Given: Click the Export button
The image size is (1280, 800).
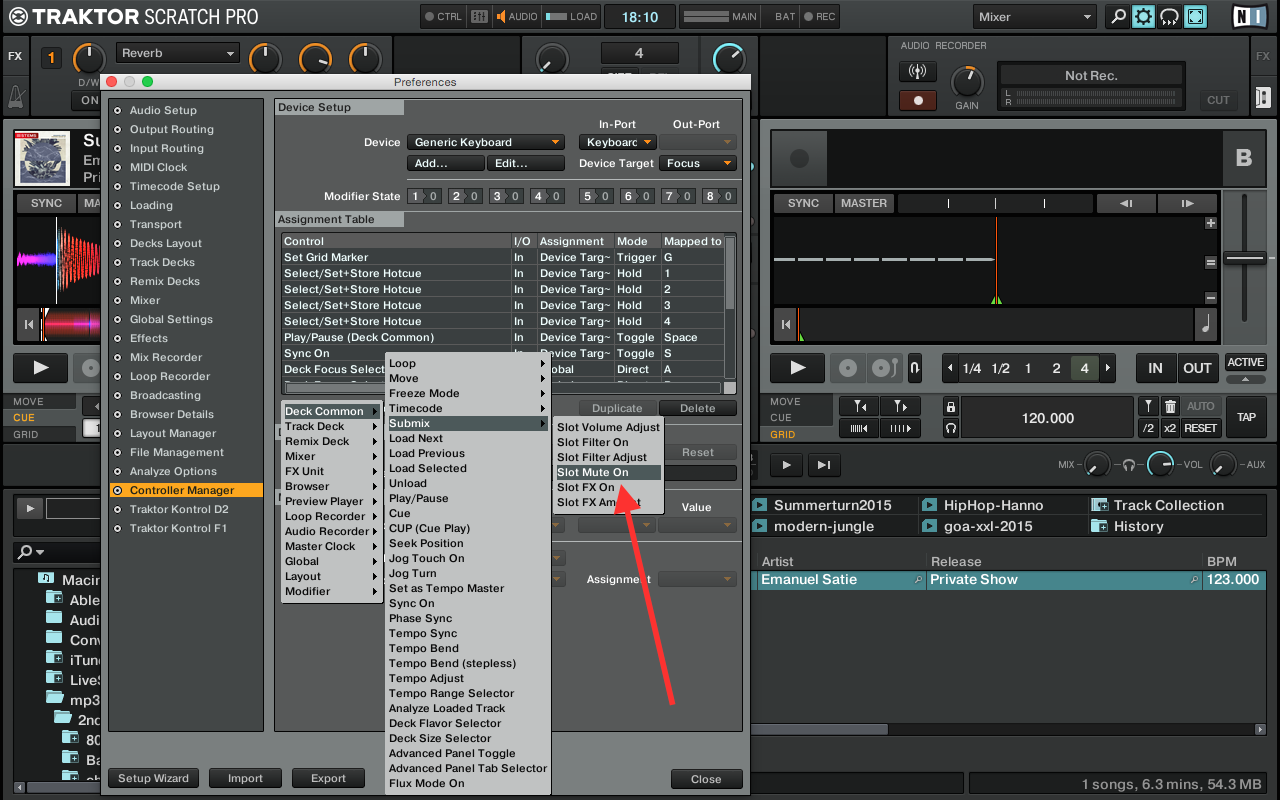Looking at the screenshot, I should coord(328,778).
